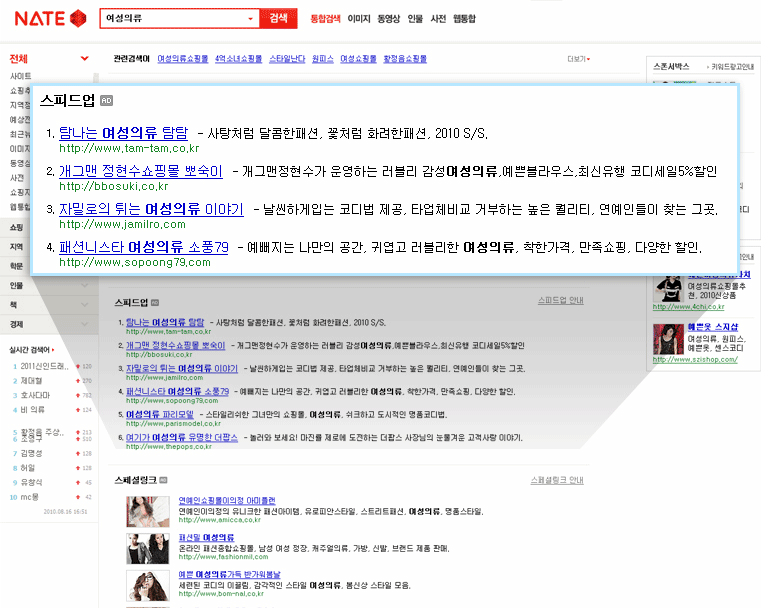
Task: Click trending keyword 비 의류
Action: click(x=32, y=410)
